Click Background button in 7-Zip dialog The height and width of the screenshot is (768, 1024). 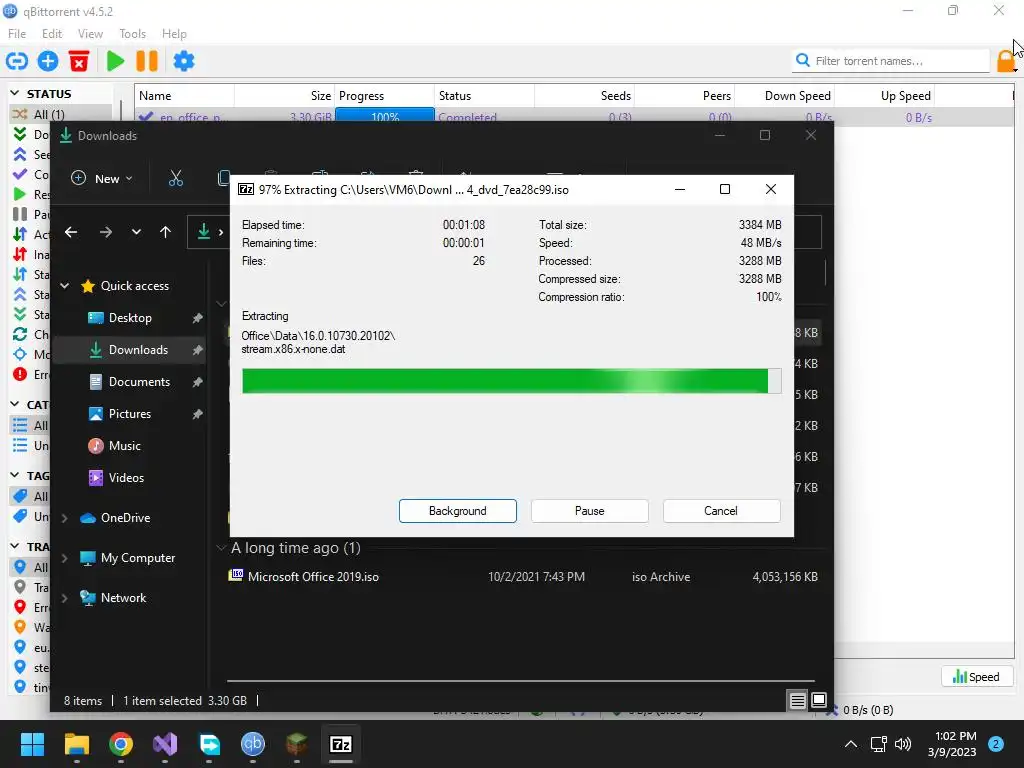tap(458, 511)
